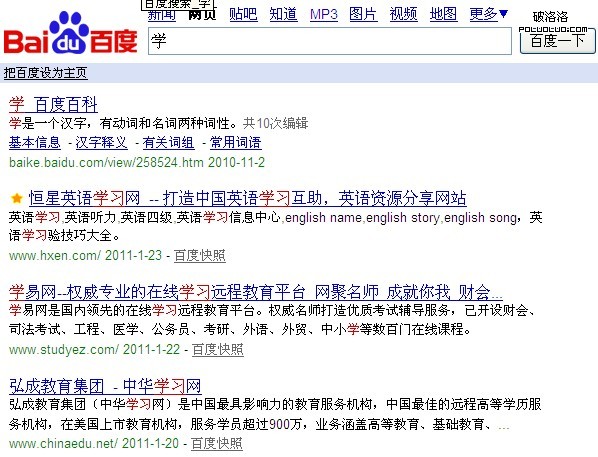Select the 图片 tab

pos(363,14)
